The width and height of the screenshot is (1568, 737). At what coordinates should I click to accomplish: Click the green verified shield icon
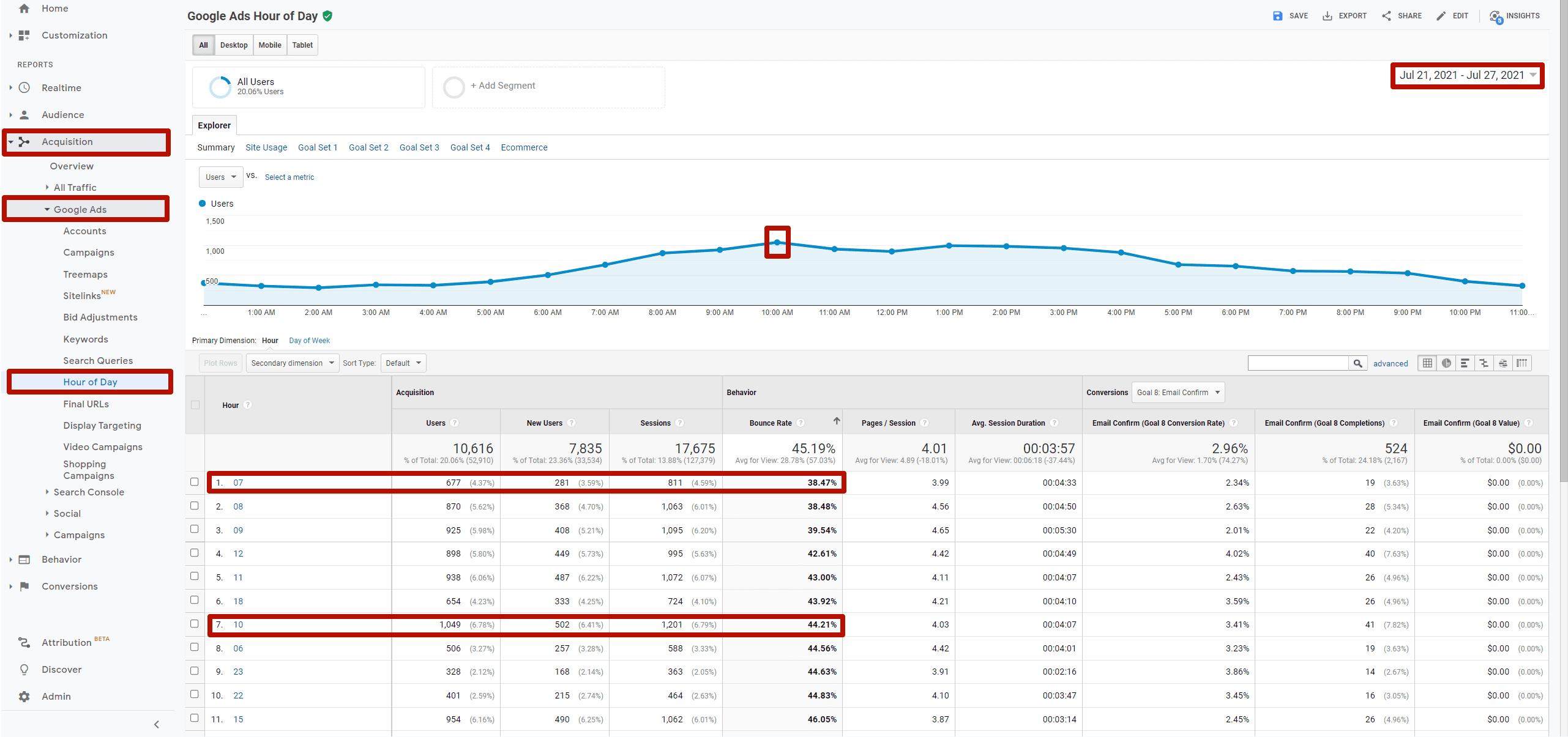[327, 16]
